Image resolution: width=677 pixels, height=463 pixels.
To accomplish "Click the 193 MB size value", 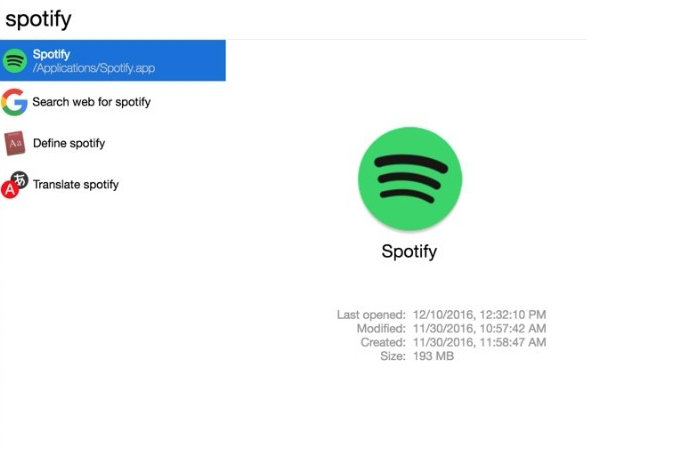I will point(433,356).
